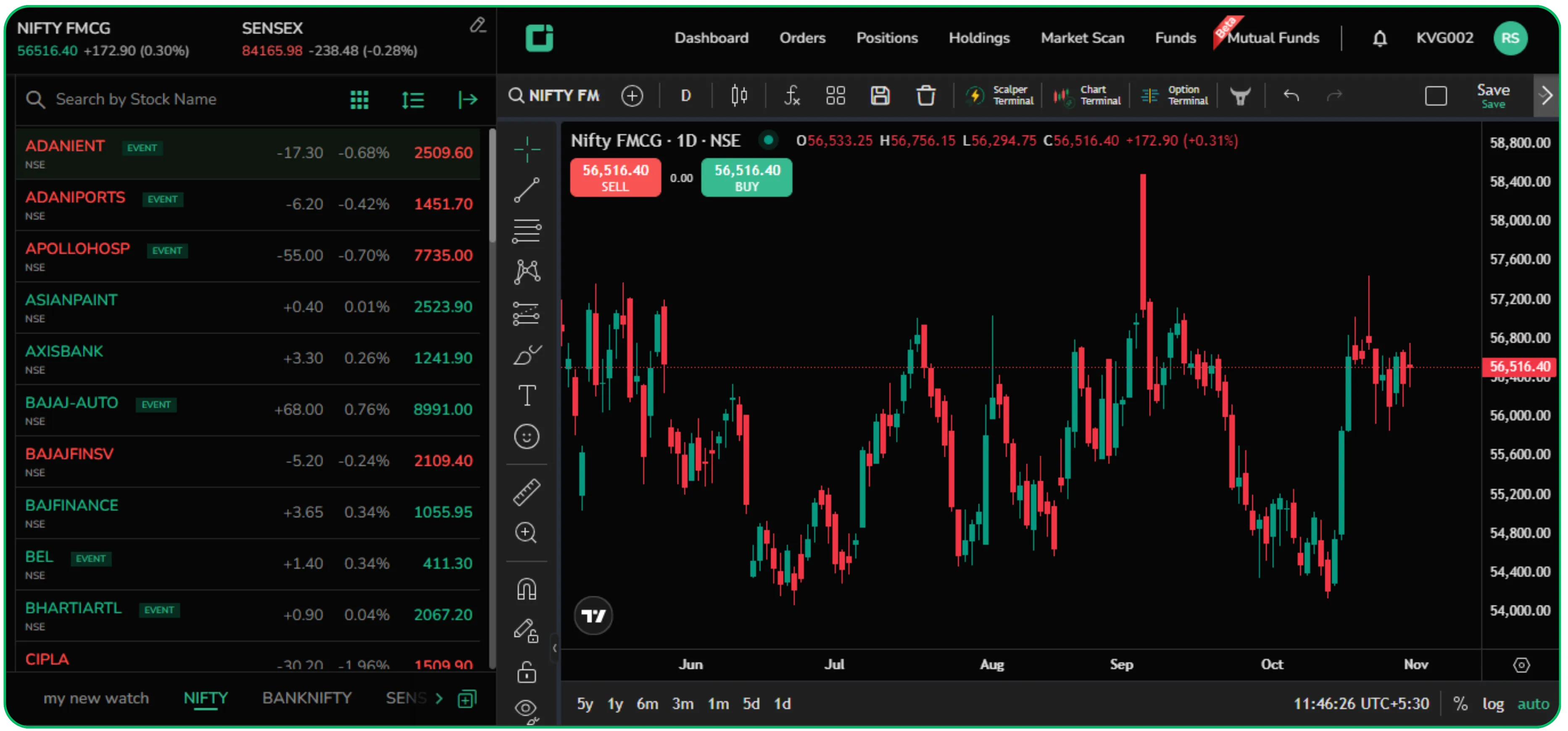Switch chart range to 5y
This screenshot has width=1568, height=731.
(584, 704)
